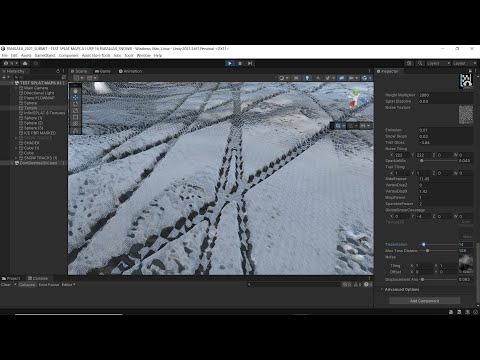Switch to the Game tab
This screenshot has width=480, height=360.
click(103, 71)
